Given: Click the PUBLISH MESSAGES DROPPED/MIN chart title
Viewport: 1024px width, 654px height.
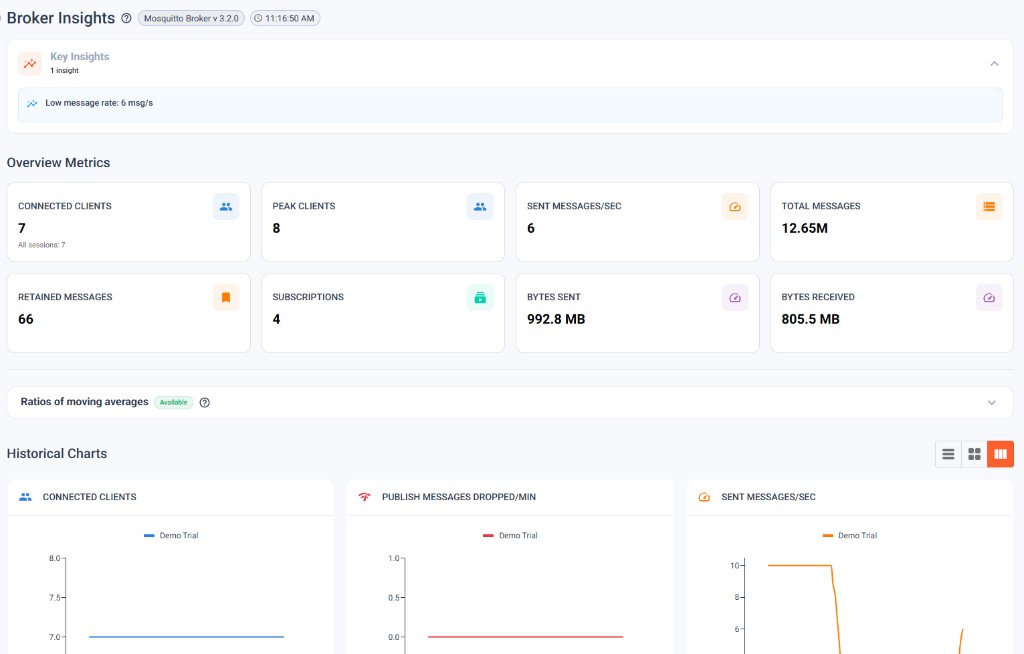Looking at the screenshot, I should pos(458,497).
